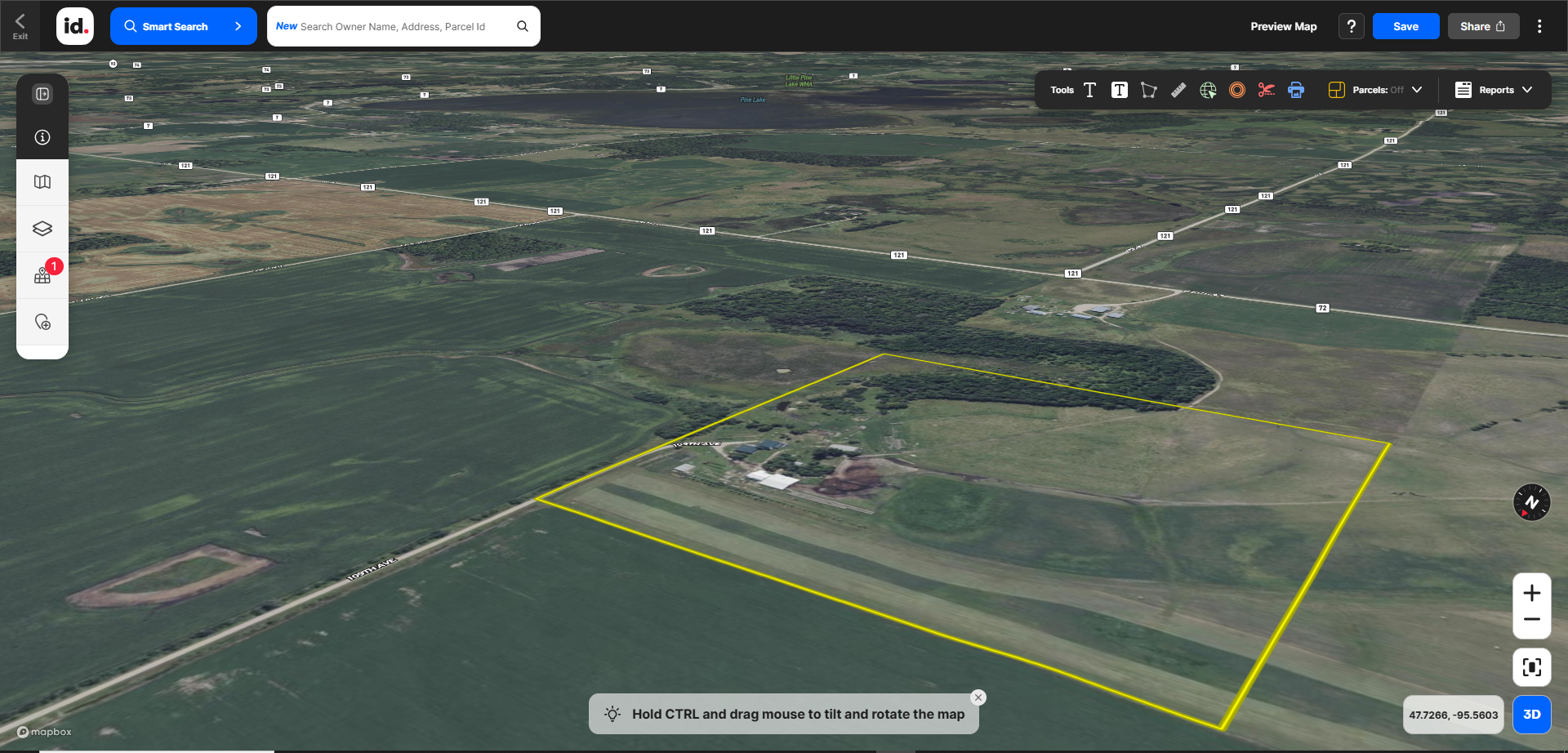Select the orange concentric rings radius tool
This screenshot has width=1568, height=753.
[x=1237, y=91]
